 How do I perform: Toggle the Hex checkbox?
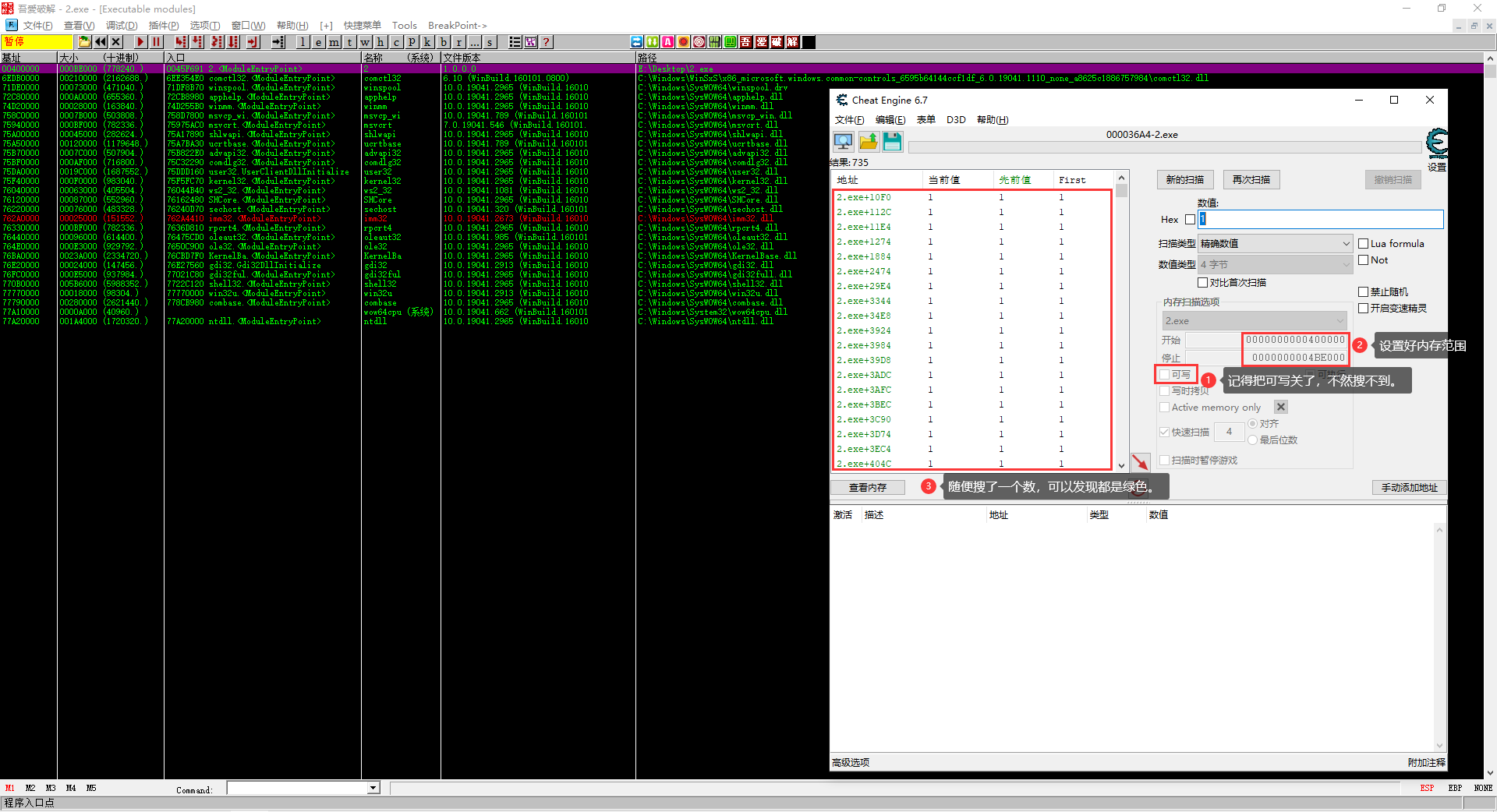tap(1190, 220)
